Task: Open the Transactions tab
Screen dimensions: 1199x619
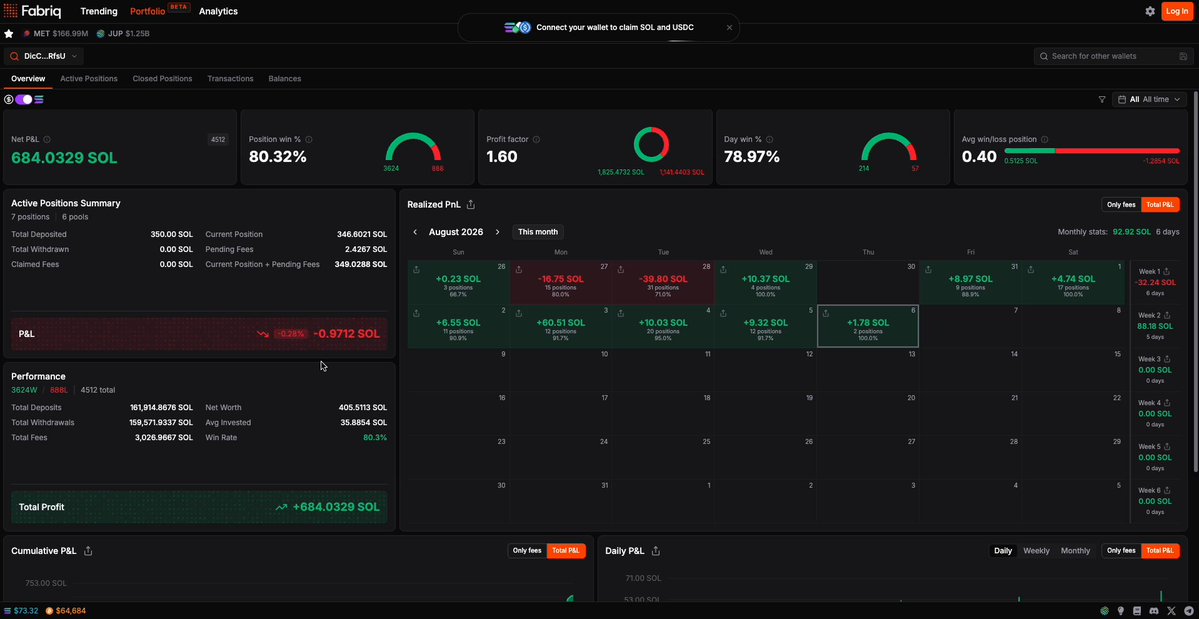Action: (230, 79)
